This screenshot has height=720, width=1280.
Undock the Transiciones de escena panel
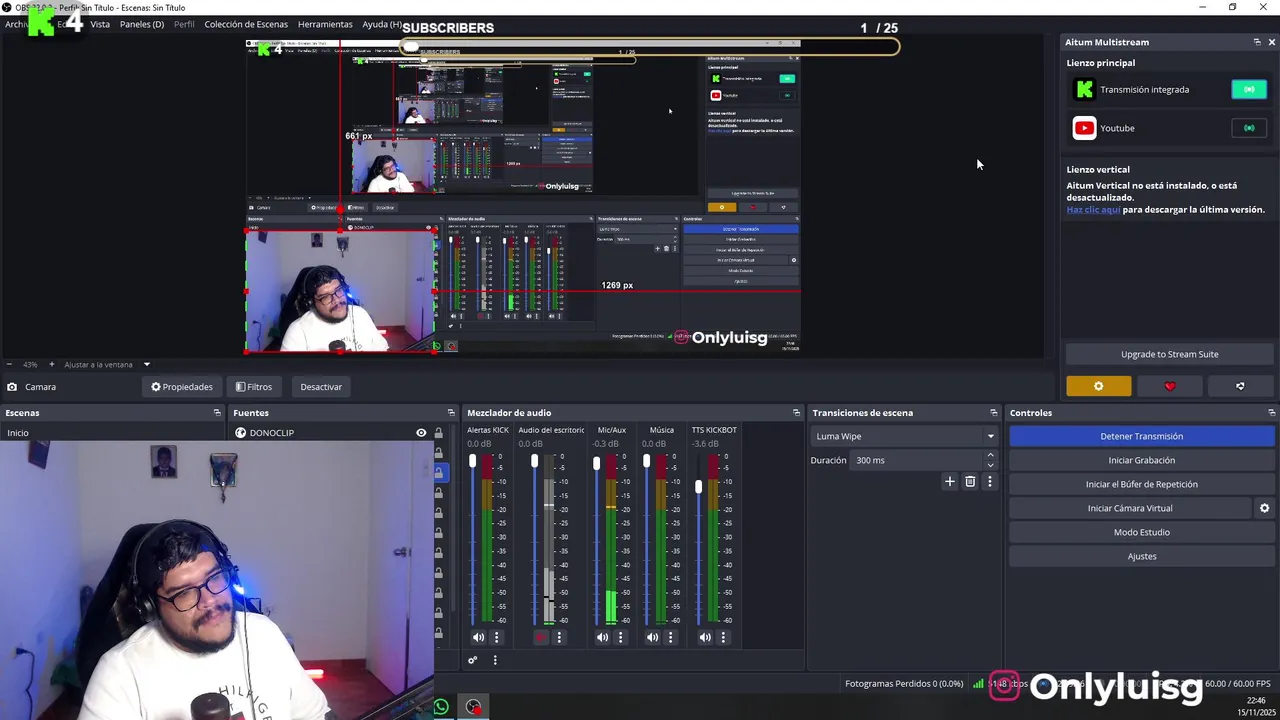(x=994, y=413)
